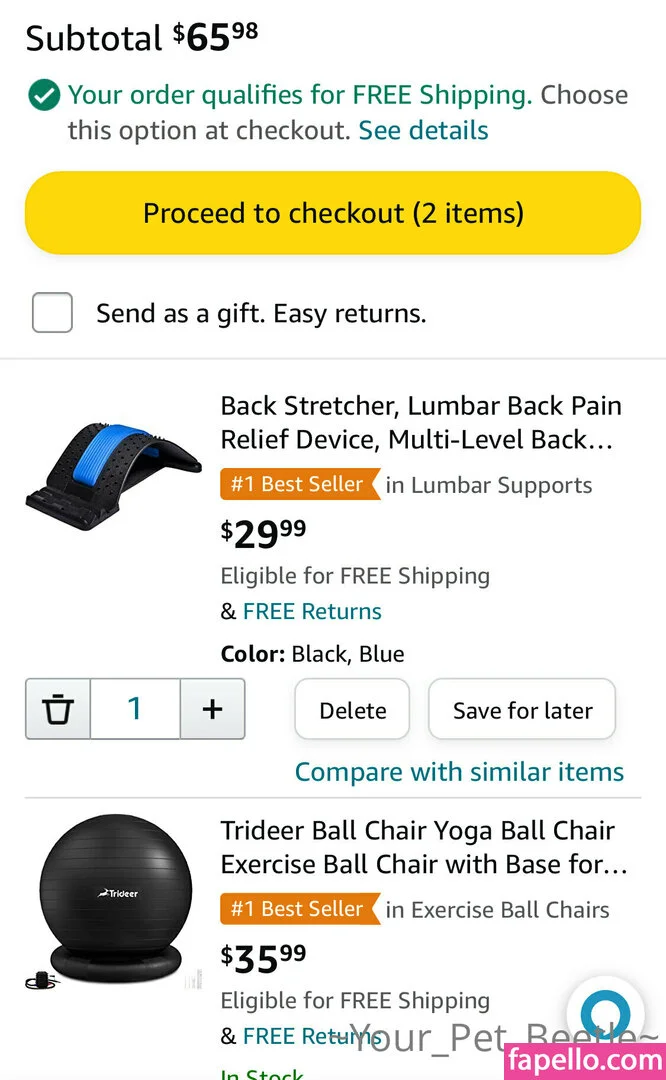
Task: Delete the Back Stretcher from cart
Action: [x=352, y=710]
